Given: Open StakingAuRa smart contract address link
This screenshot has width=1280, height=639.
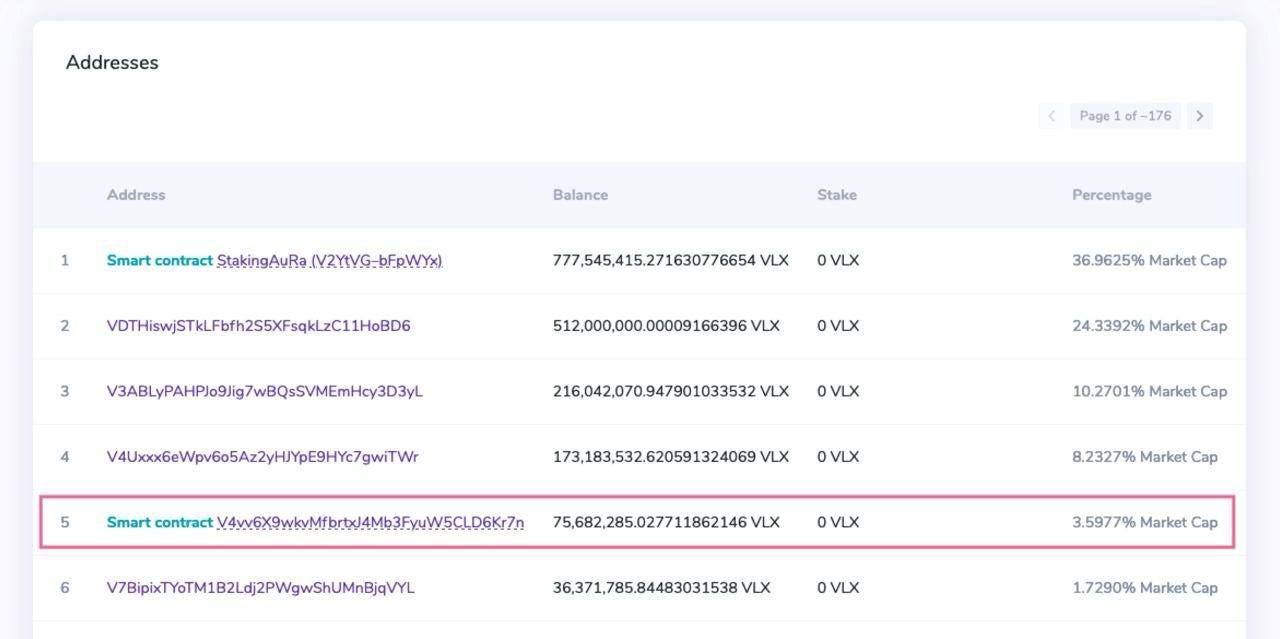Looking at the screenshot, I should point(329,261).
